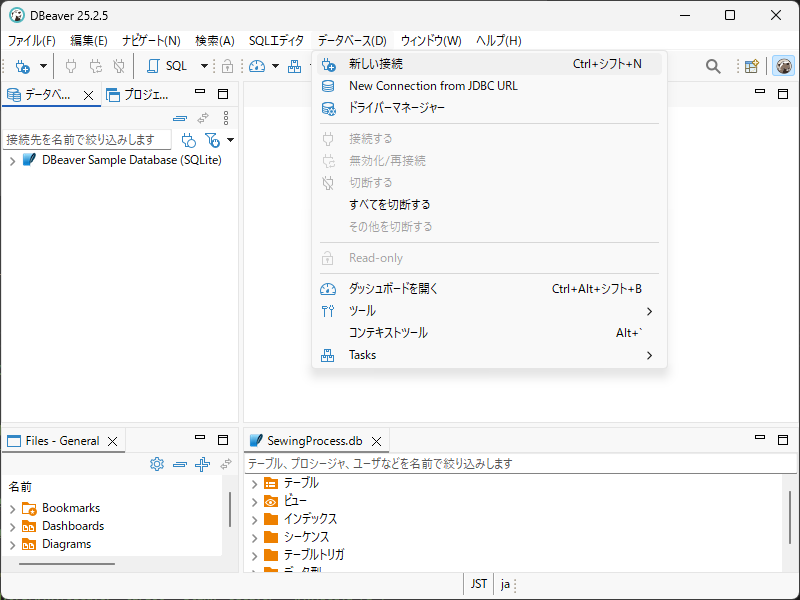Maximize the database navigator panel

coord(223,94)
